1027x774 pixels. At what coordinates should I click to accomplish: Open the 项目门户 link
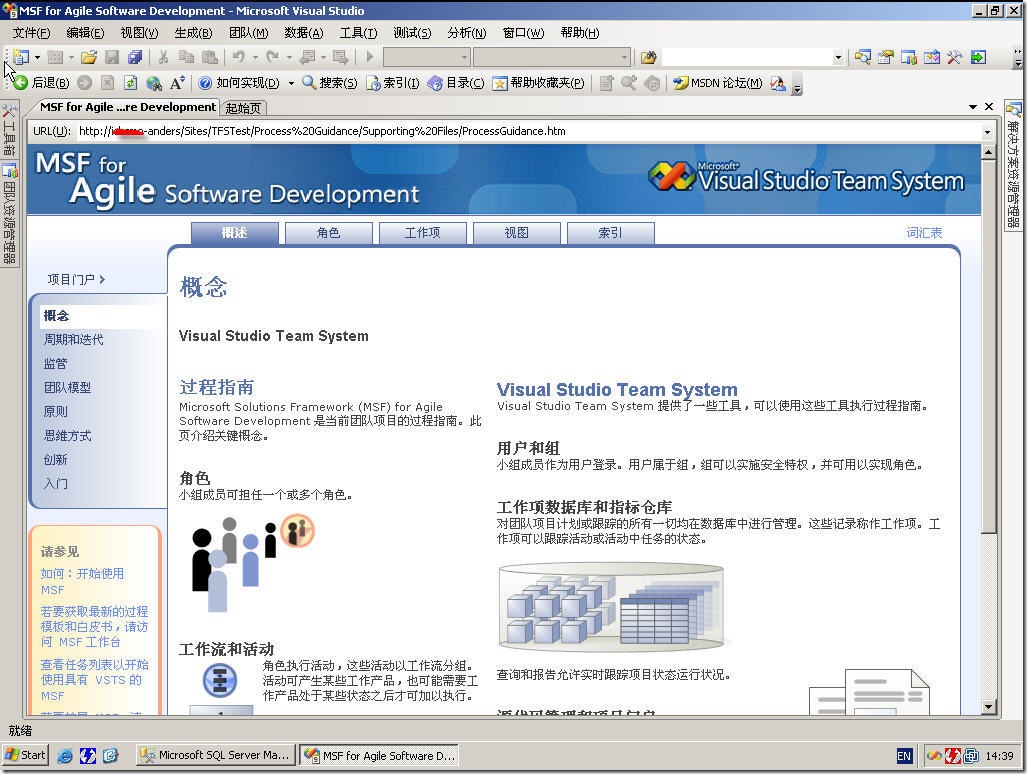(x=76, y=280)
